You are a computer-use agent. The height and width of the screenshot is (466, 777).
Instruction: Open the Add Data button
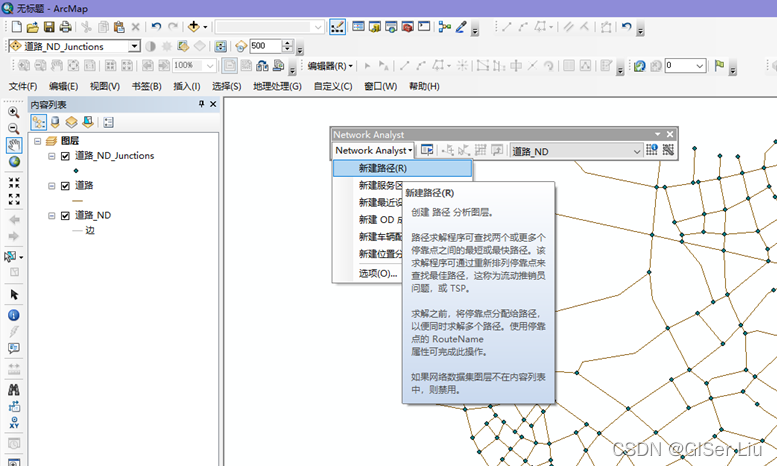click(194, 27)
